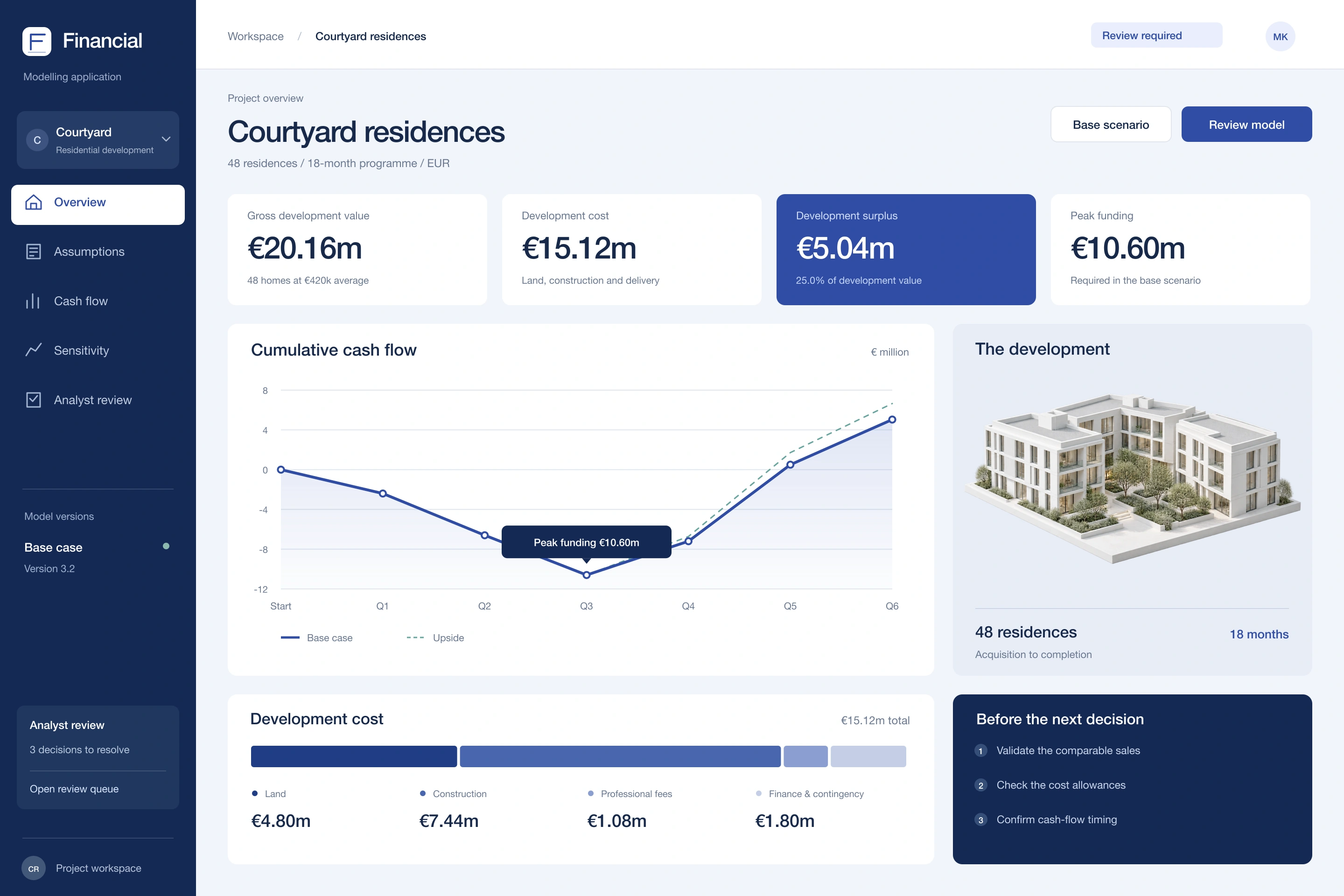Toggle the Base case legend entry
The image size is (1344, 896).
[316, 638]
